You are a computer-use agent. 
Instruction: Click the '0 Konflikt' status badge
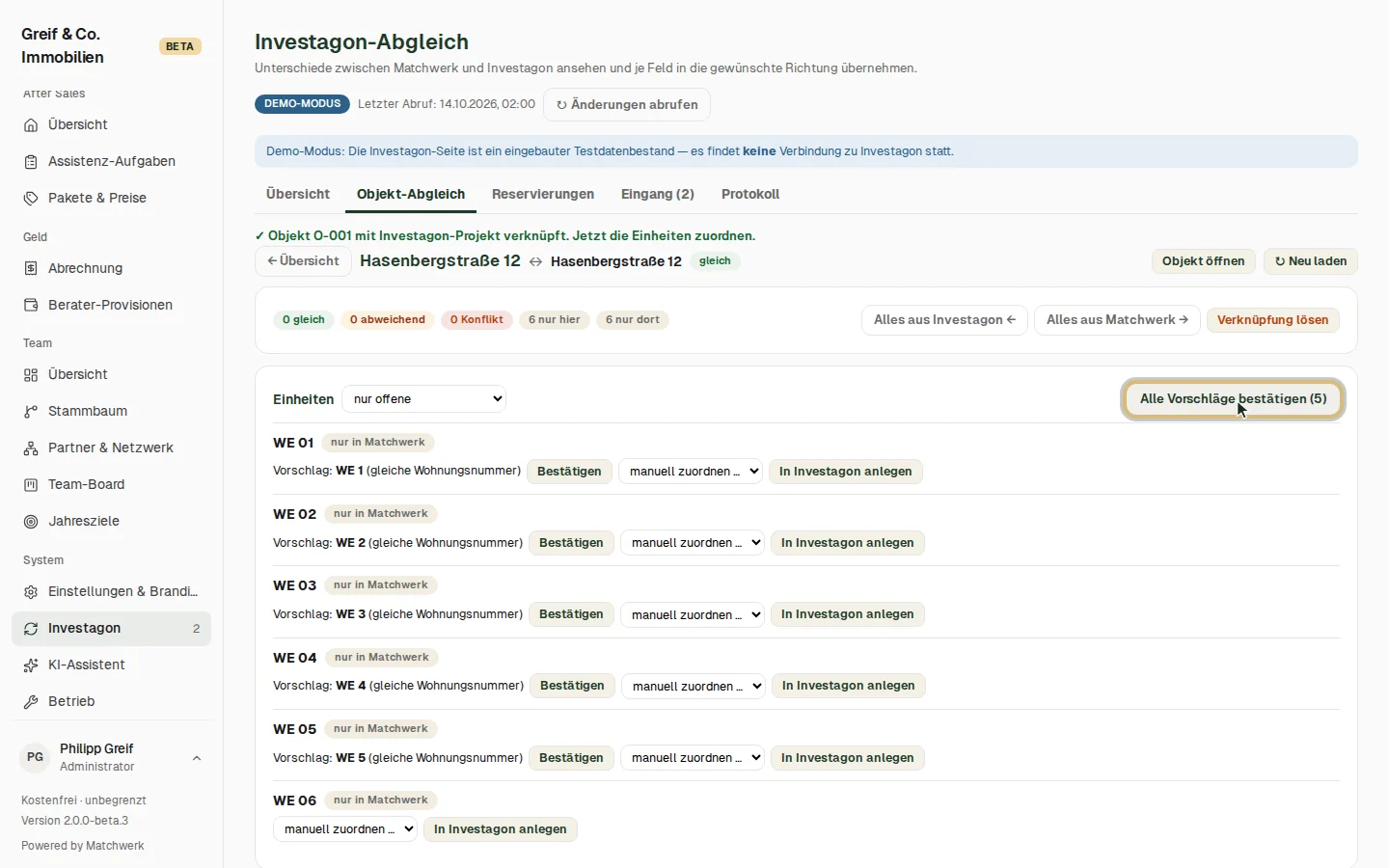477,320
